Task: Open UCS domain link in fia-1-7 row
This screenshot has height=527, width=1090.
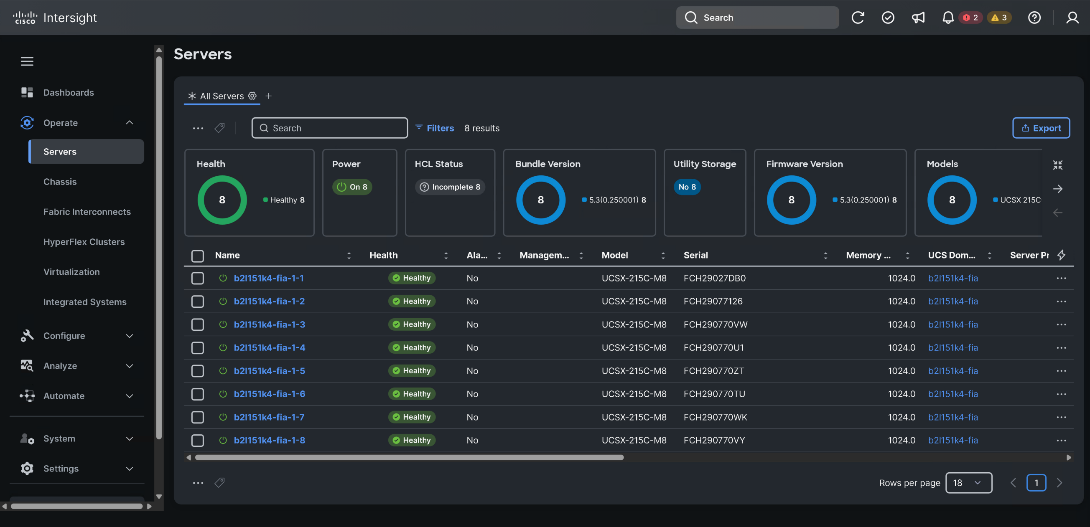Action: [x=953, y=417]
